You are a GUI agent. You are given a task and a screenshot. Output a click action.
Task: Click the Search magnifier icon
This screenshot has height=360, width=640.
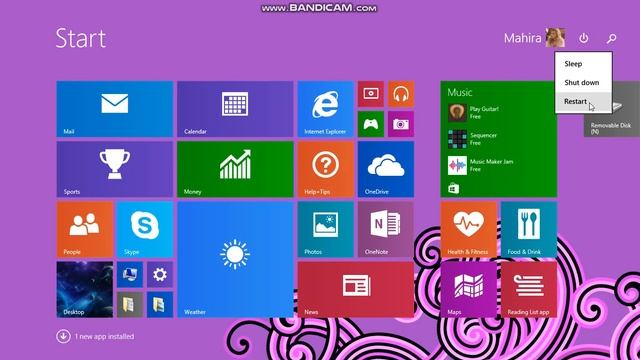click(x=611, y=38)
